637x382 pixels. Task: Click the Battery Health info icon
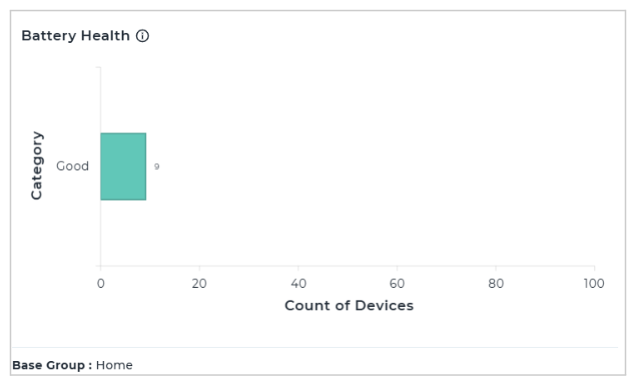tap(142, 36)
